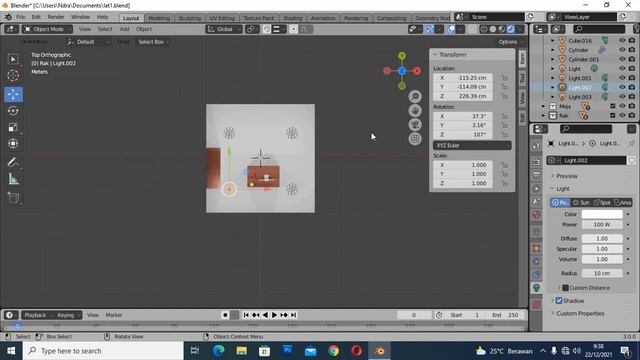
Task: Toggle the Rak collection exclude checkbox
Action: (x=613, y=116)
